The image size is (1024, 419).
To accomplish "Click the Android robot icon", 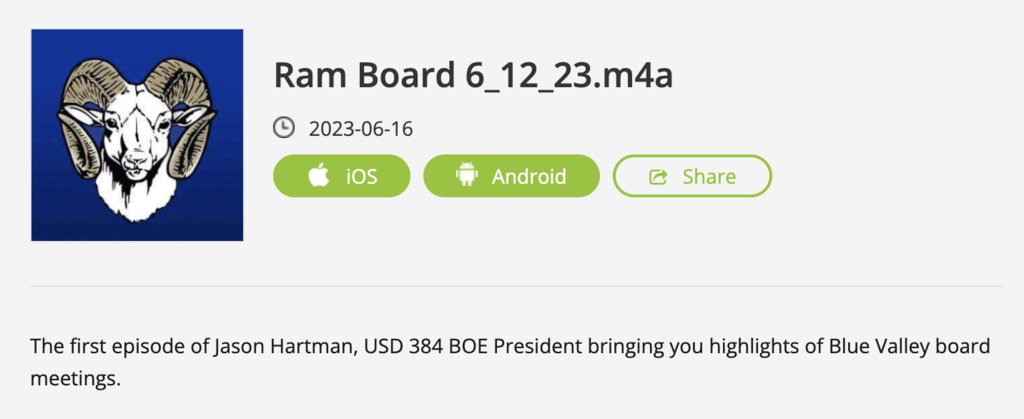I will coord(466,176).
